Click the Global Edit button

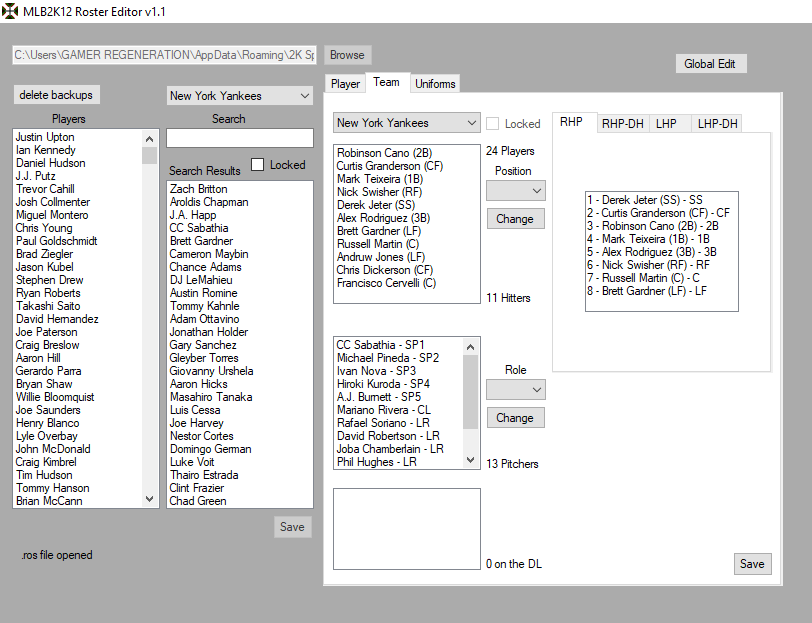[710, 64]
